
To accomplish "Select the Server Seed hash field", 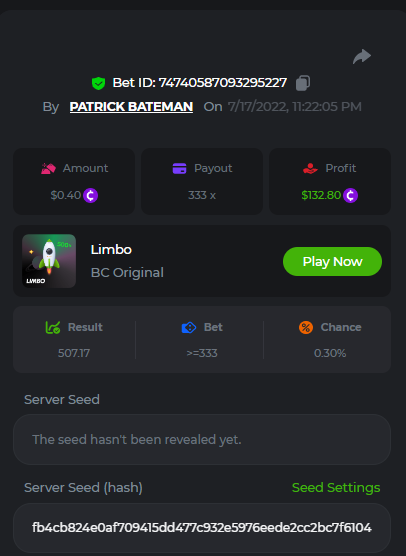I will [202, 528].
